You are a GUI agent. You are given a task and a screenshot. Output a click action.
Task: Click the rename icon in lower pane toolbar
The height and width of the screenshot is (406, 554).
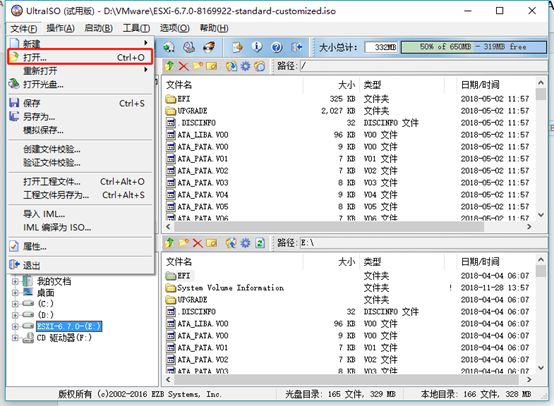click(x=211, y=243)
